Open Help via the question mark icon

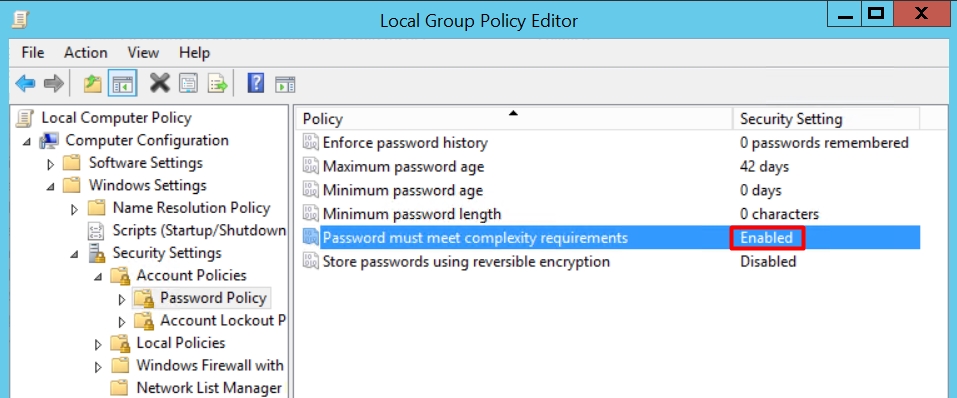[x=256, y=83]
